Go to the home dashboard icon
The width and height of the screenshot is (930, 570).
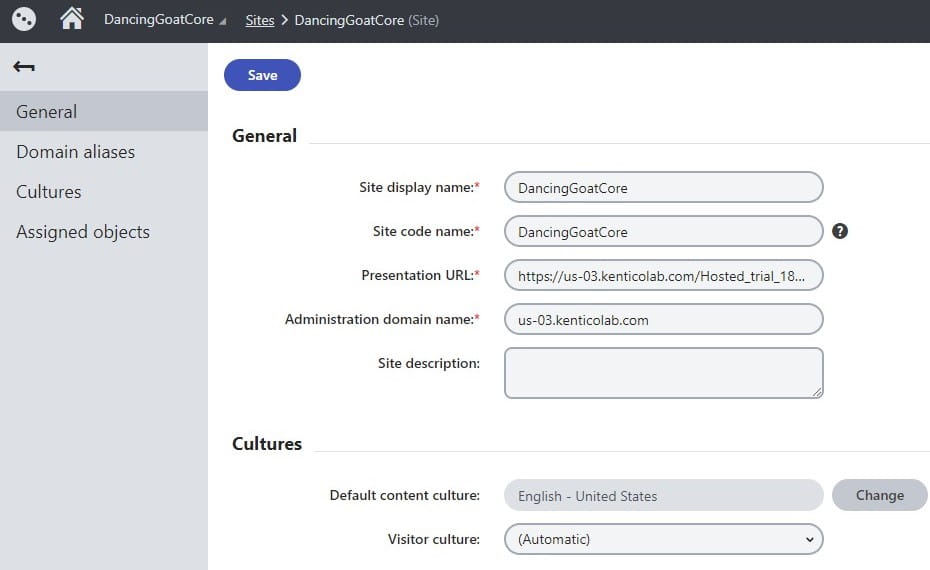[72, 18]
